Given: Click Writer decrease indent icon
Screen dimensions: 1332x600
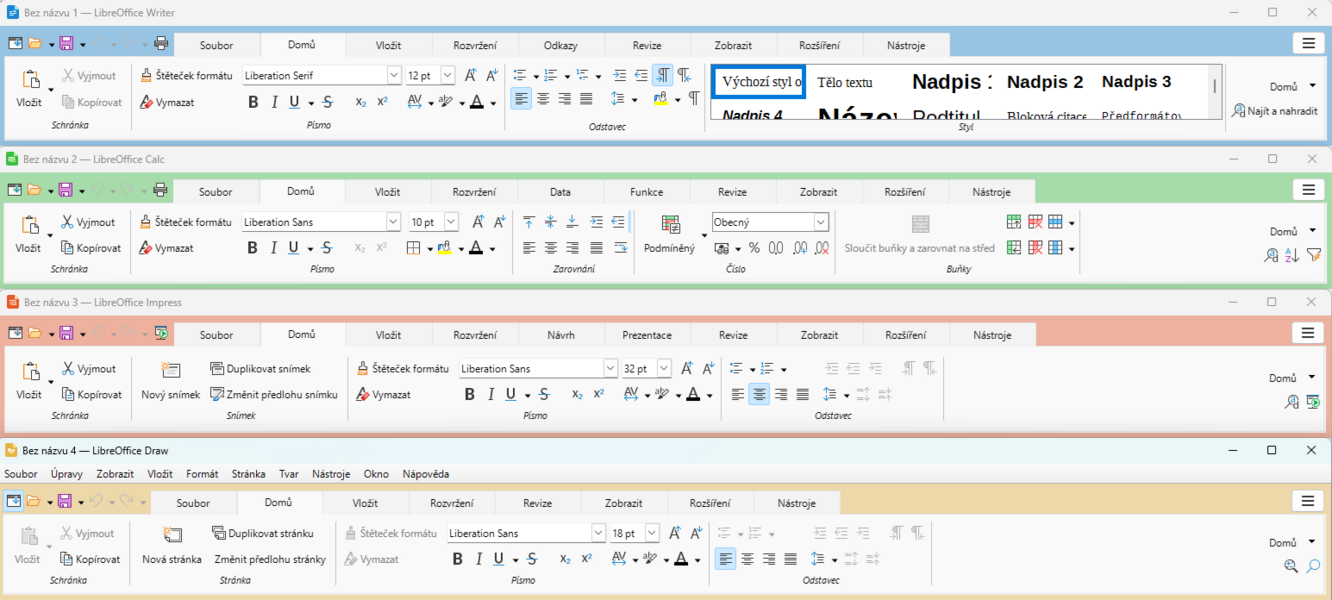Looking at the screenshot, I should (641, 76).
